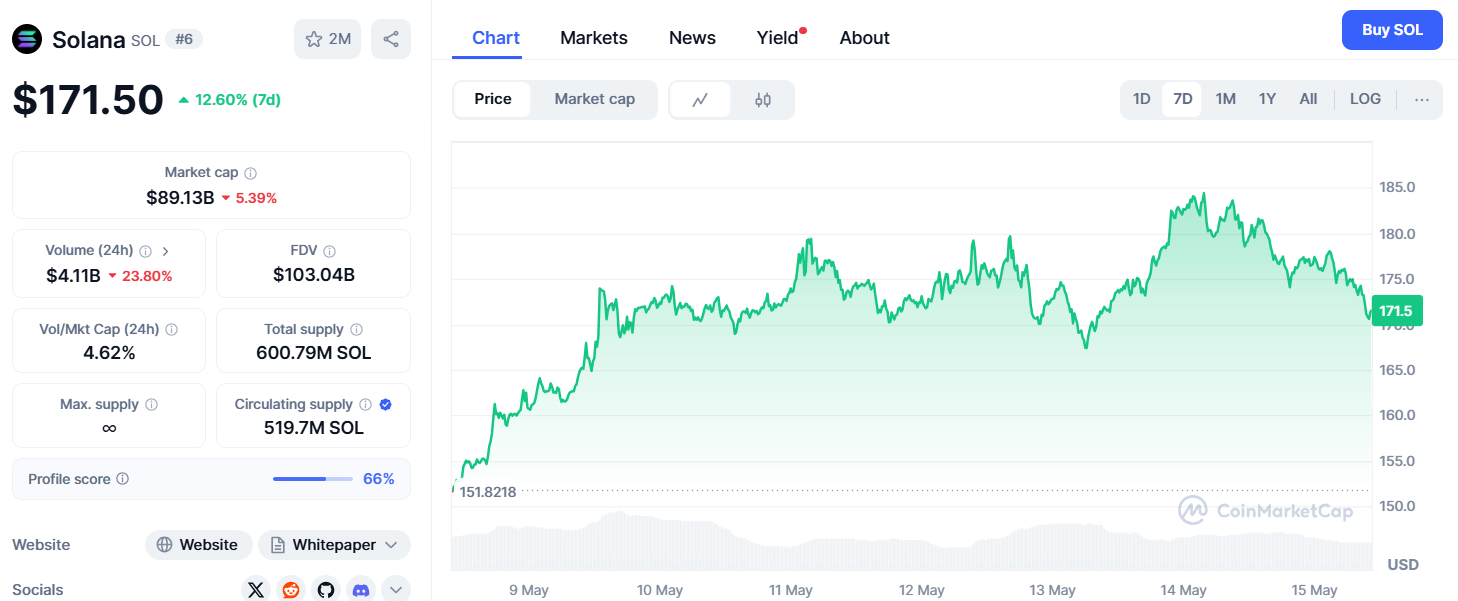The height and width of the screenshot is (601, 1458).
Task: Switch to the News tab
Action: (x=692, y=38)
